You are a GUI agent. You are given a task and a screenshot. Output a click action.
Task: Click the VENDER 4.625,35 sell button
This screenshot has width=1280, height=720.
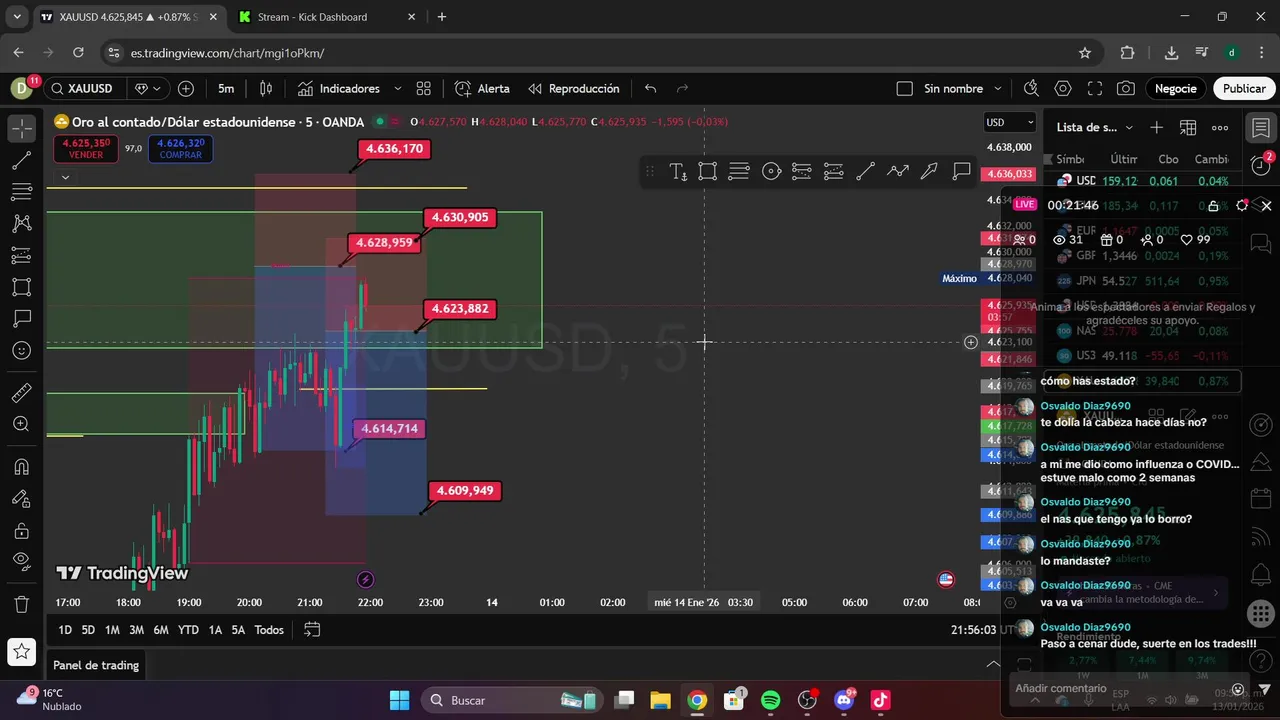point(86,149)
